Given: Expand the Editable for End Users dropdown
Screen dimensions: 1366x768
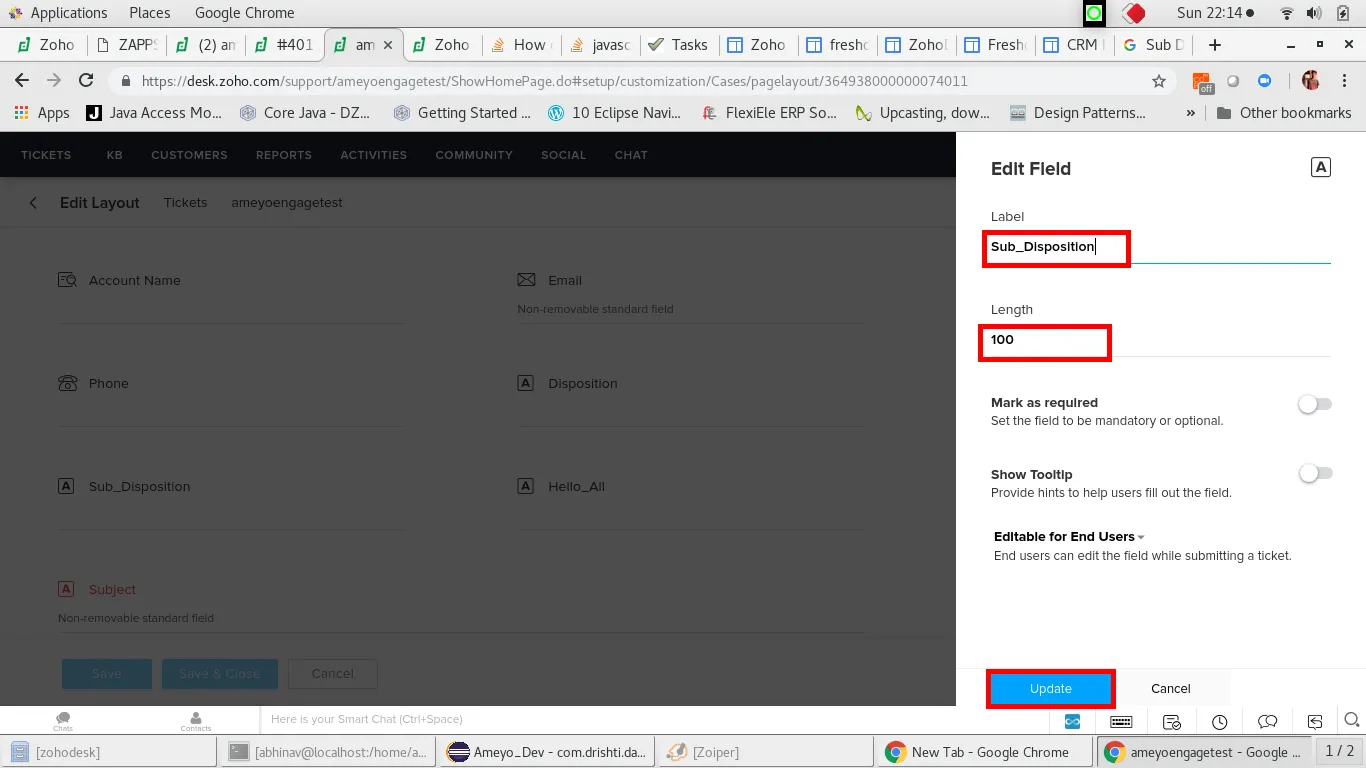Looking at the screenshot, I should [1069, 537].
